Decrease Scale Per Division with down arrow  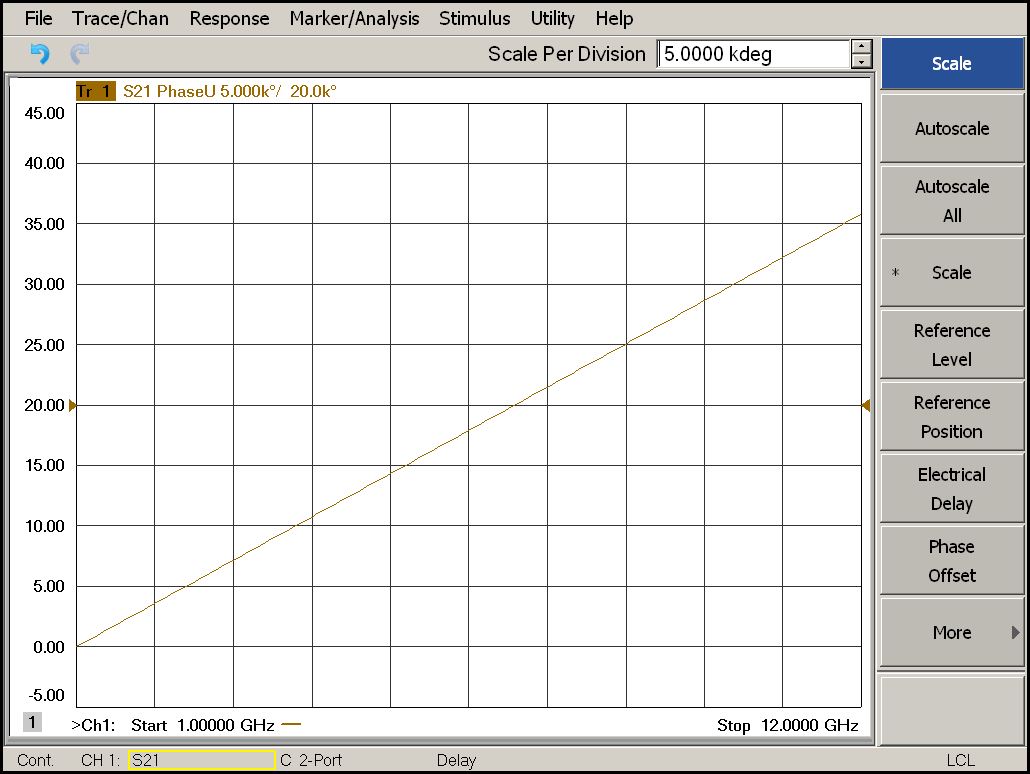(861, 61)
